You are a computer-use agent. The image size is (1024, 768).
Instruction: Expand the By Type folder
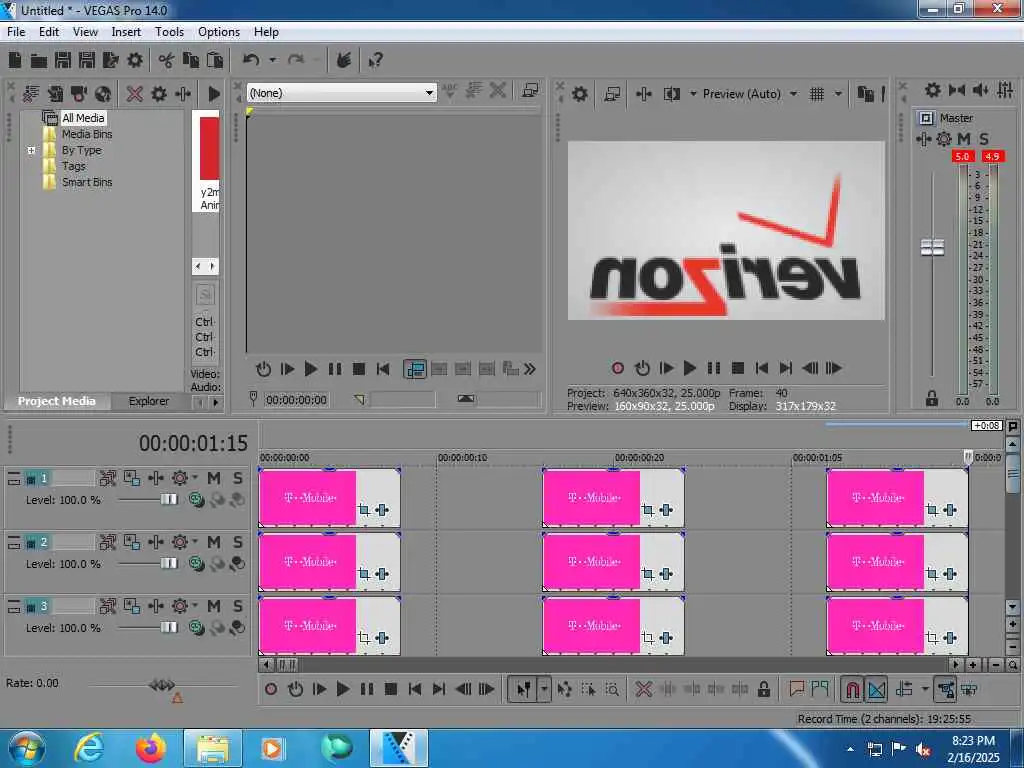[31, 150]
